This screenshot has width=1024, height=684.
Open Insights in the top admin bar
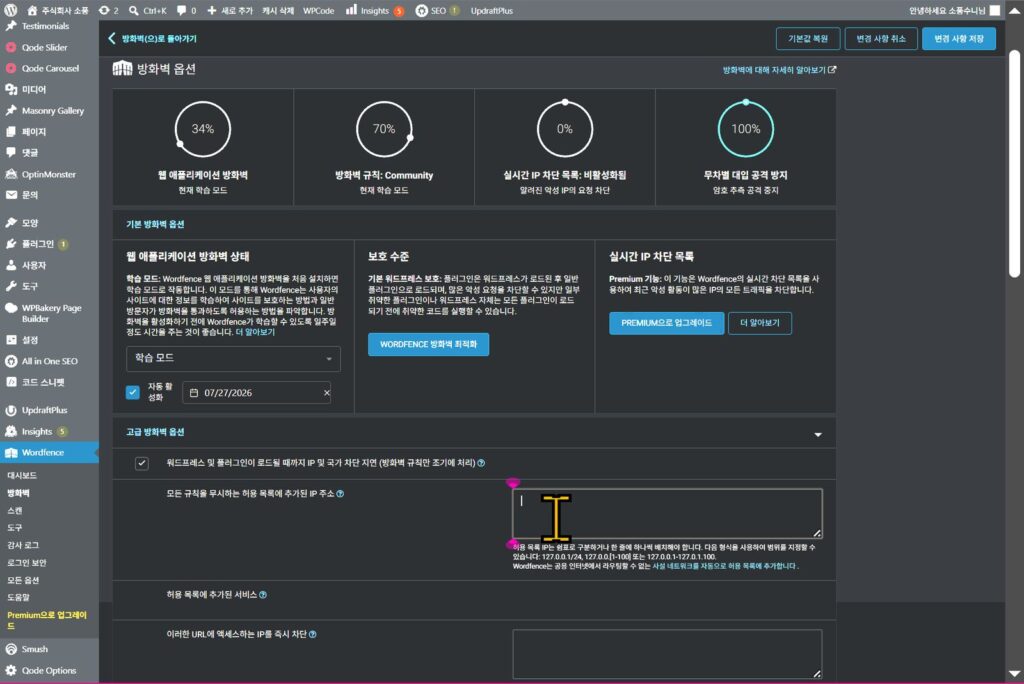click(x=375, y=10)
